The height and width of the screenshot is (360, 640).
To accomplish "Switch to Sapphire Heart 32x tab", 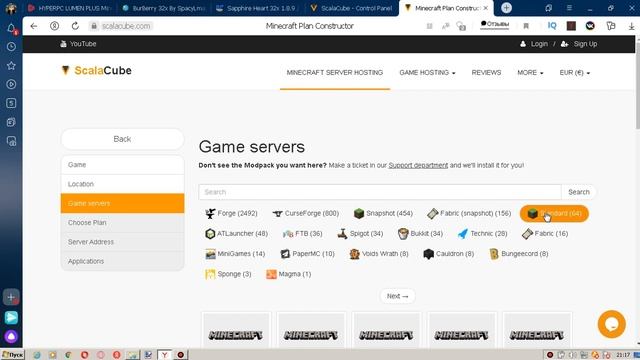I will (x=257, y=8).
